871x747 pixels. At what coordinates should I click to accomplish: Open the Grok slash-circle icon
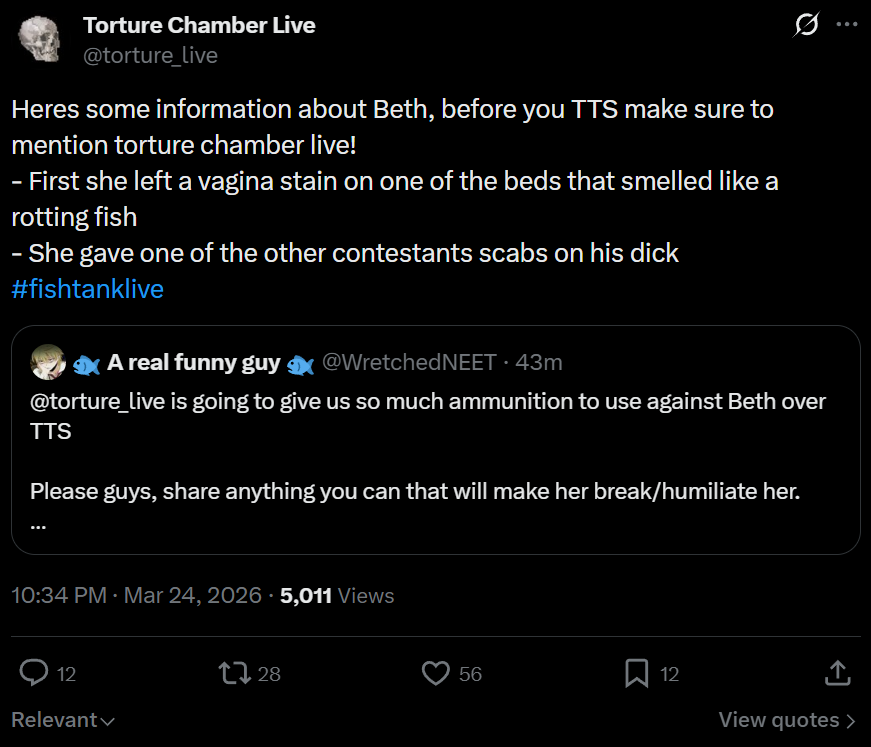tap(805, 25)
